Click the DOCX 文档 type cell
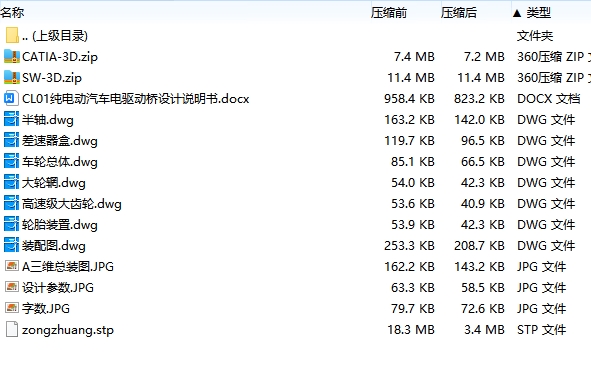This screenshot has height=377, width=591. (548, 99)
